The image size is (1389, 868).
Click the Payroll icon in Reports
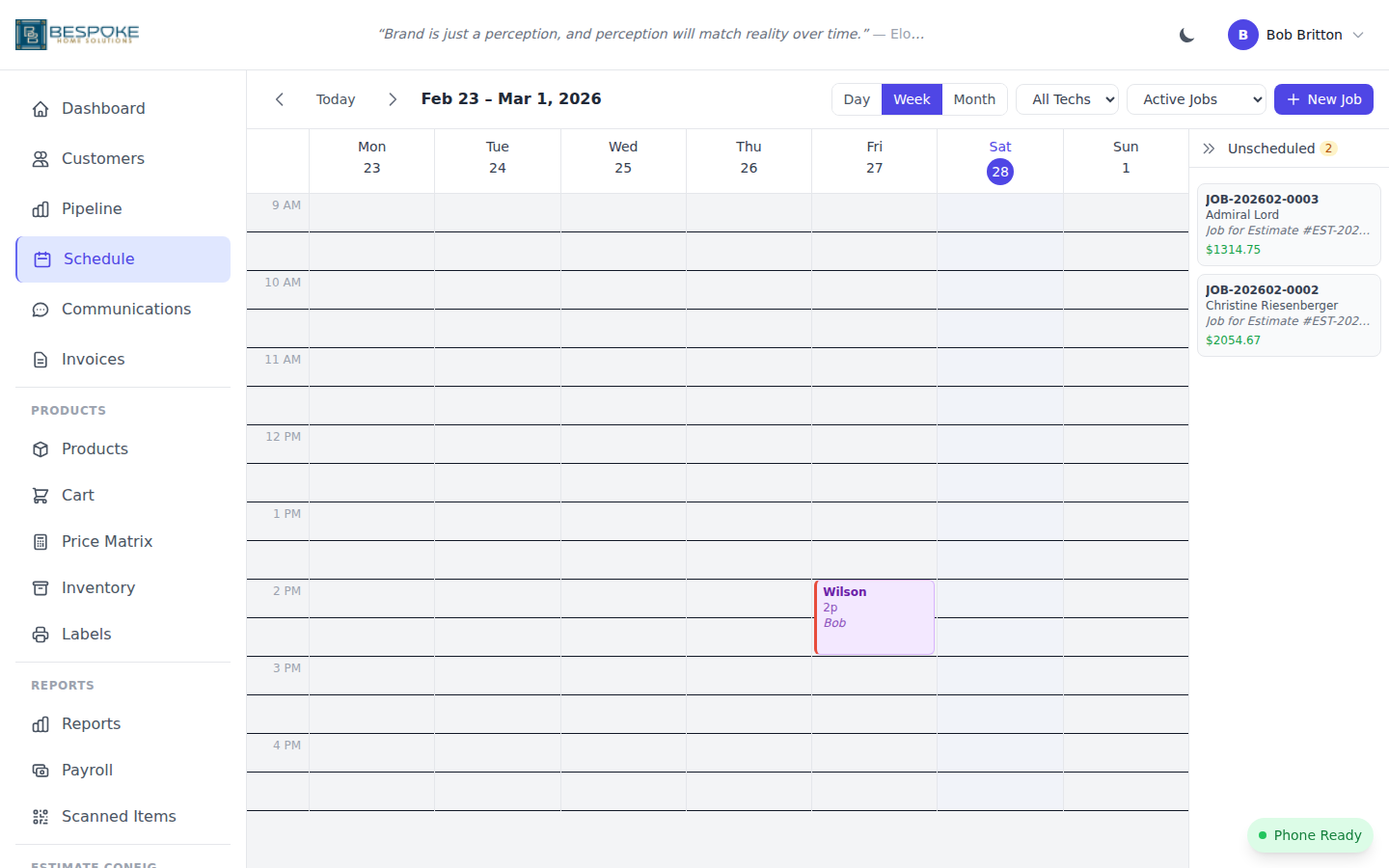point(40,770)
